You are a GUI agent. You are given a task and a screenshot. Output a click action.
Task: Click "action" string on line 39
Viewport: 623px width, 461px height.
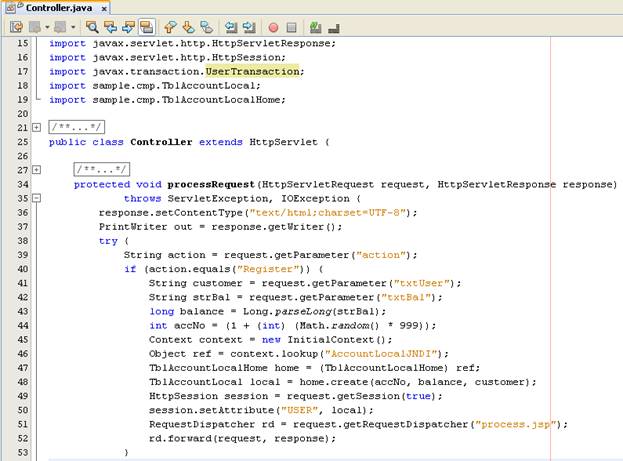[x=383, y=255]
